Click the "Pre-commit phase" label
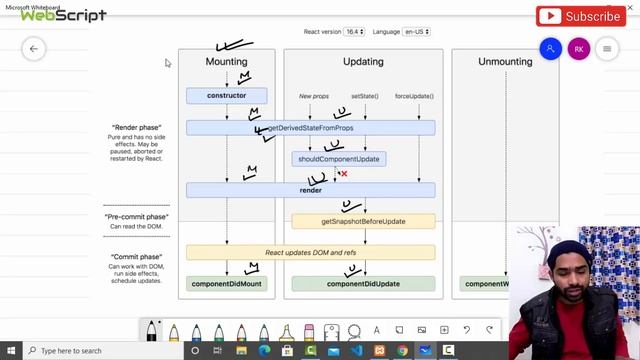This screenshot has height=360, width=640. pyautogui.click(x=136, y=217)
